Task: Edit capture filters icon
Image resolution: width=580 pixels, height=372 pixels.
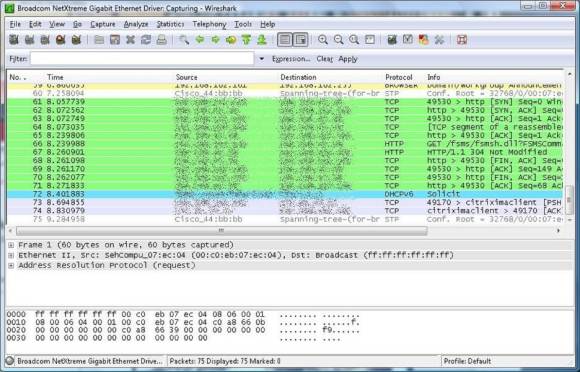Action: coord(392,40)
